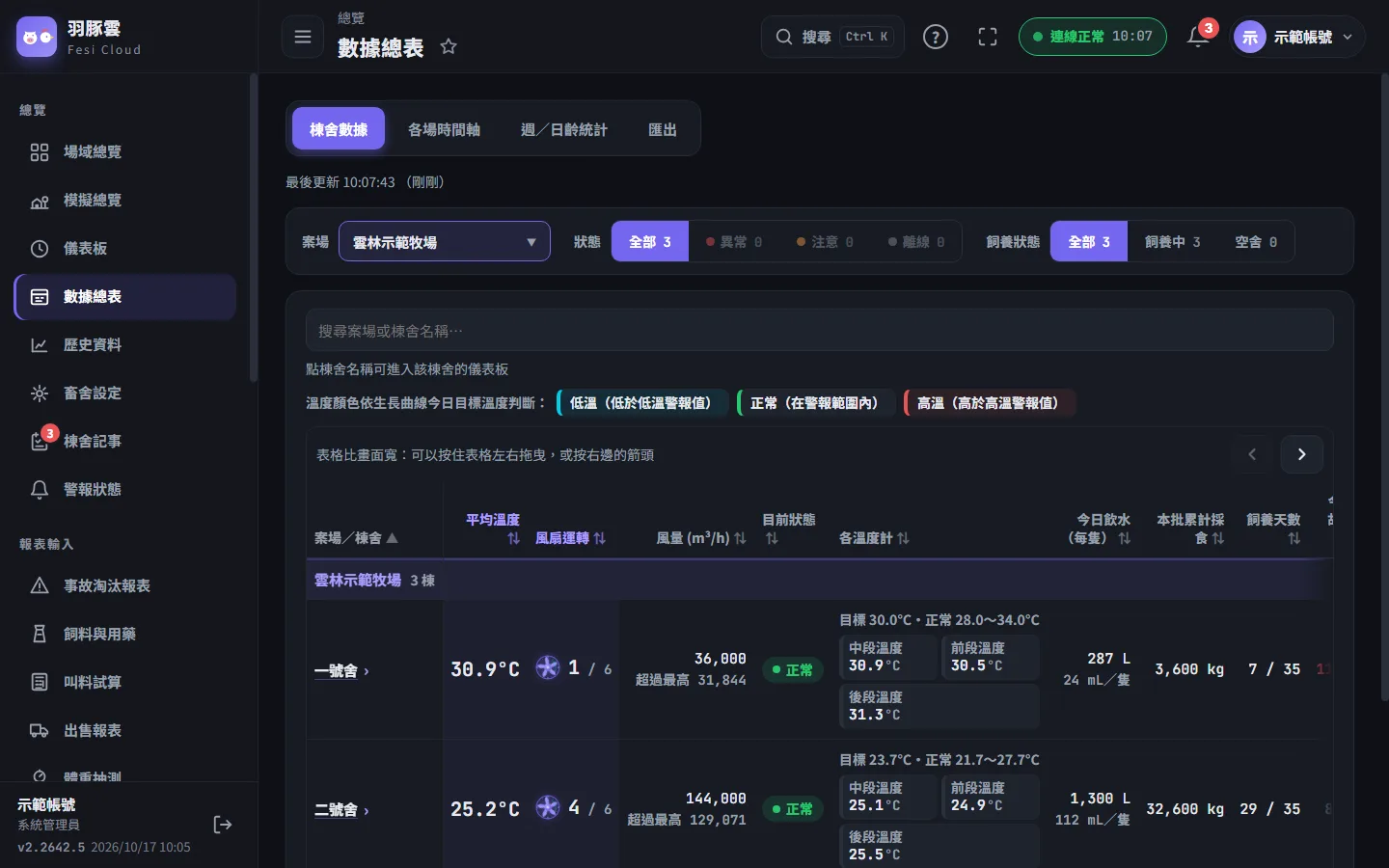Sort by 風量 (m³/h) column
The width and height of the screenshot is (1389, 868).
(x=701, y=538)
